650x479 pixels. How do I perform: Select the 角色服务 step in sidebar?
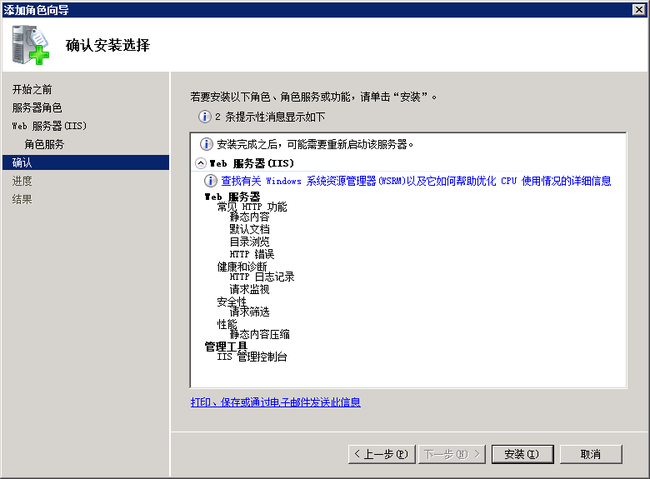(44, 144)
